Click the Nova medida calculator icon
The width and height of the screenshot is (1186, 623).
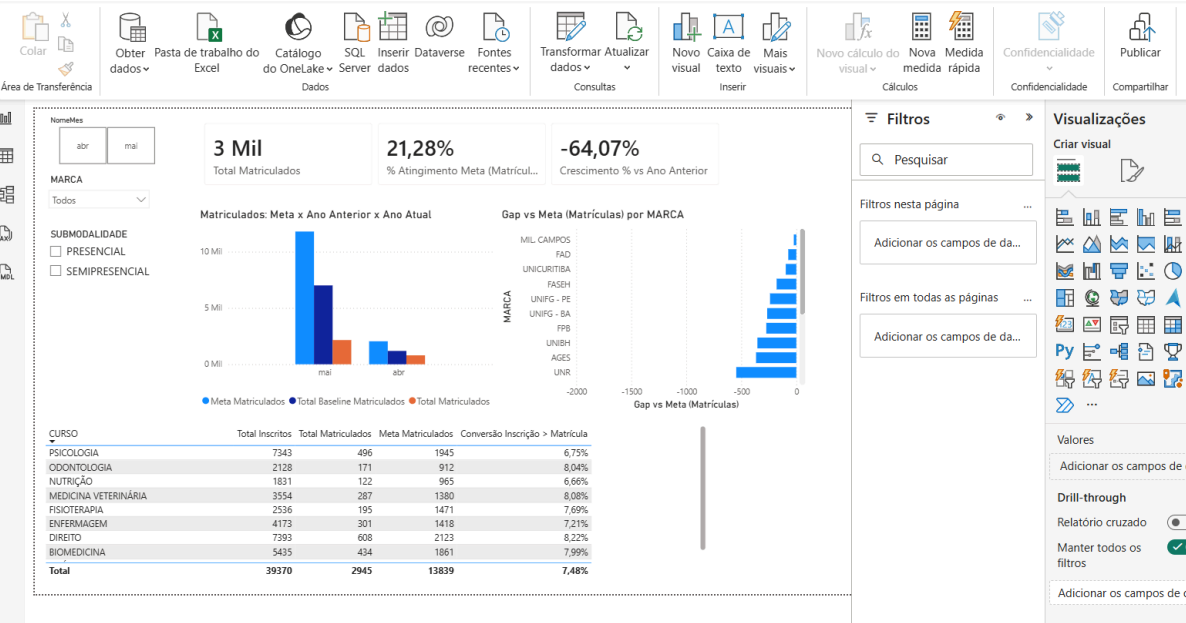[921, 26]
